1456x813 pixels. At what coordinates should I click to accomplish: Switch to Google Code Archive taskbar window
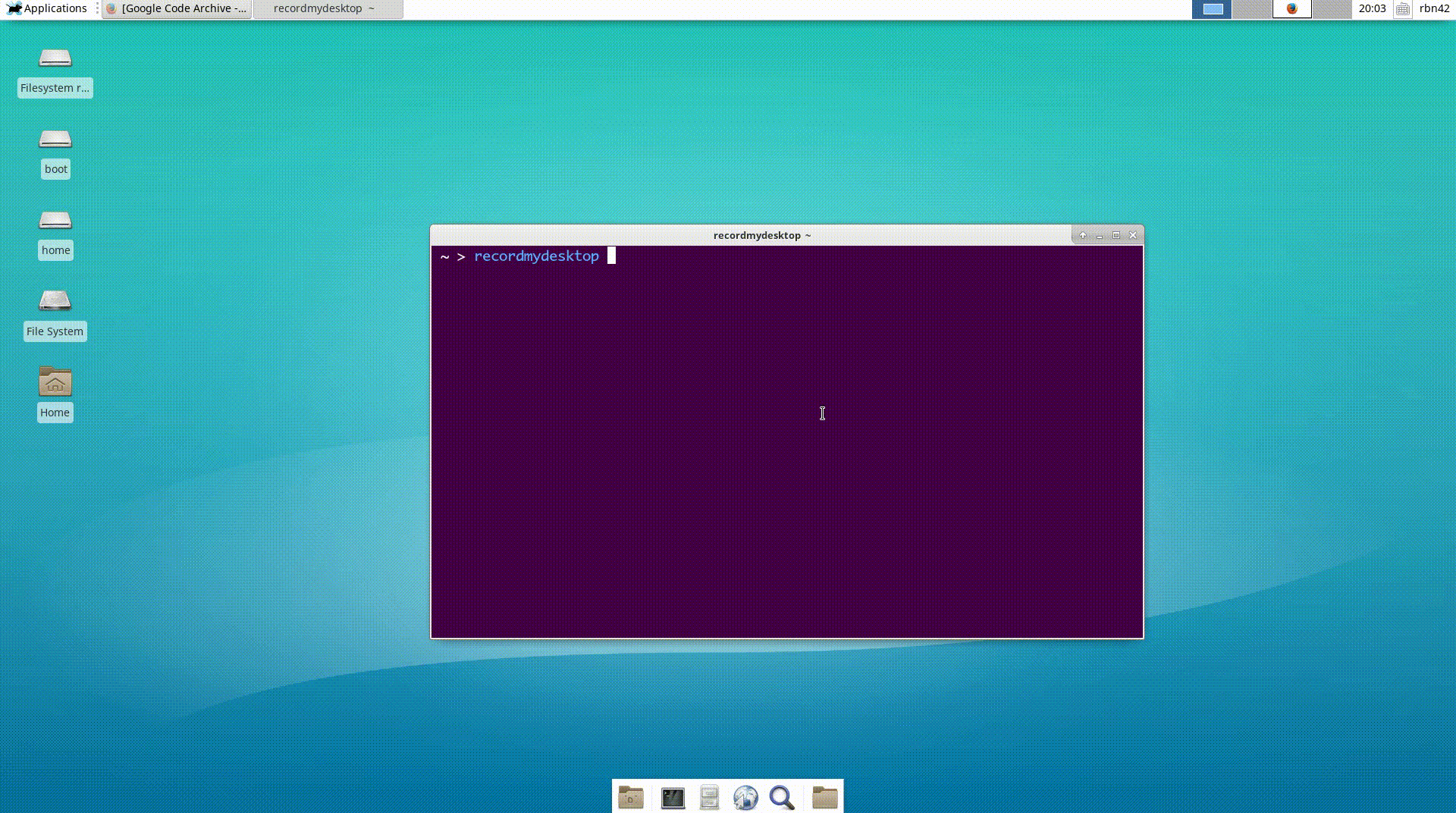point(177,9)
